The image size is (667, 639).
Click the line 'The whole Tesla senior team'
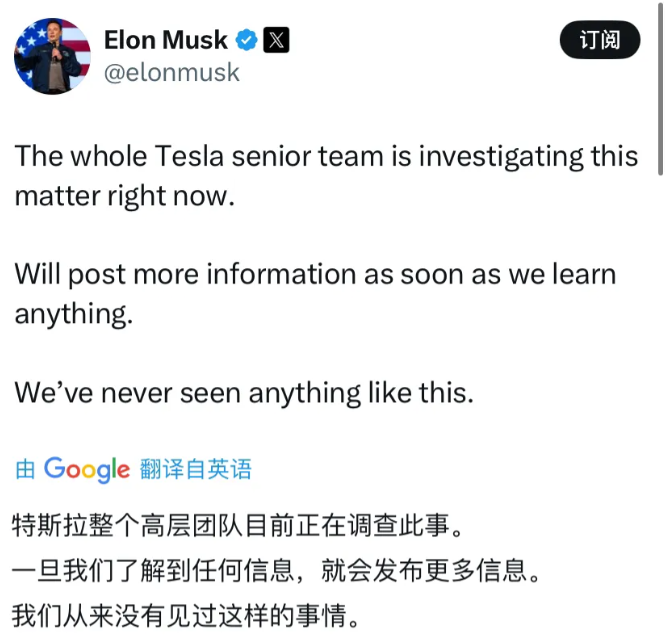326,157
